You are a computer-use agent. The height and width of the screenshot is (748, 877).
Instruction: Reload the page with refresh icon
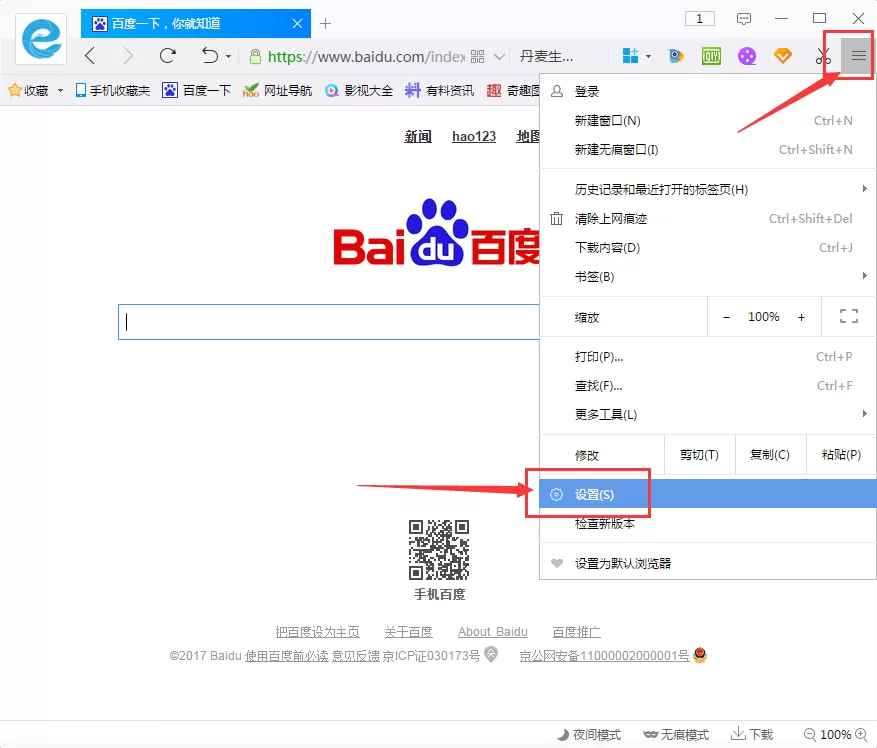click(x=167, y=56)
